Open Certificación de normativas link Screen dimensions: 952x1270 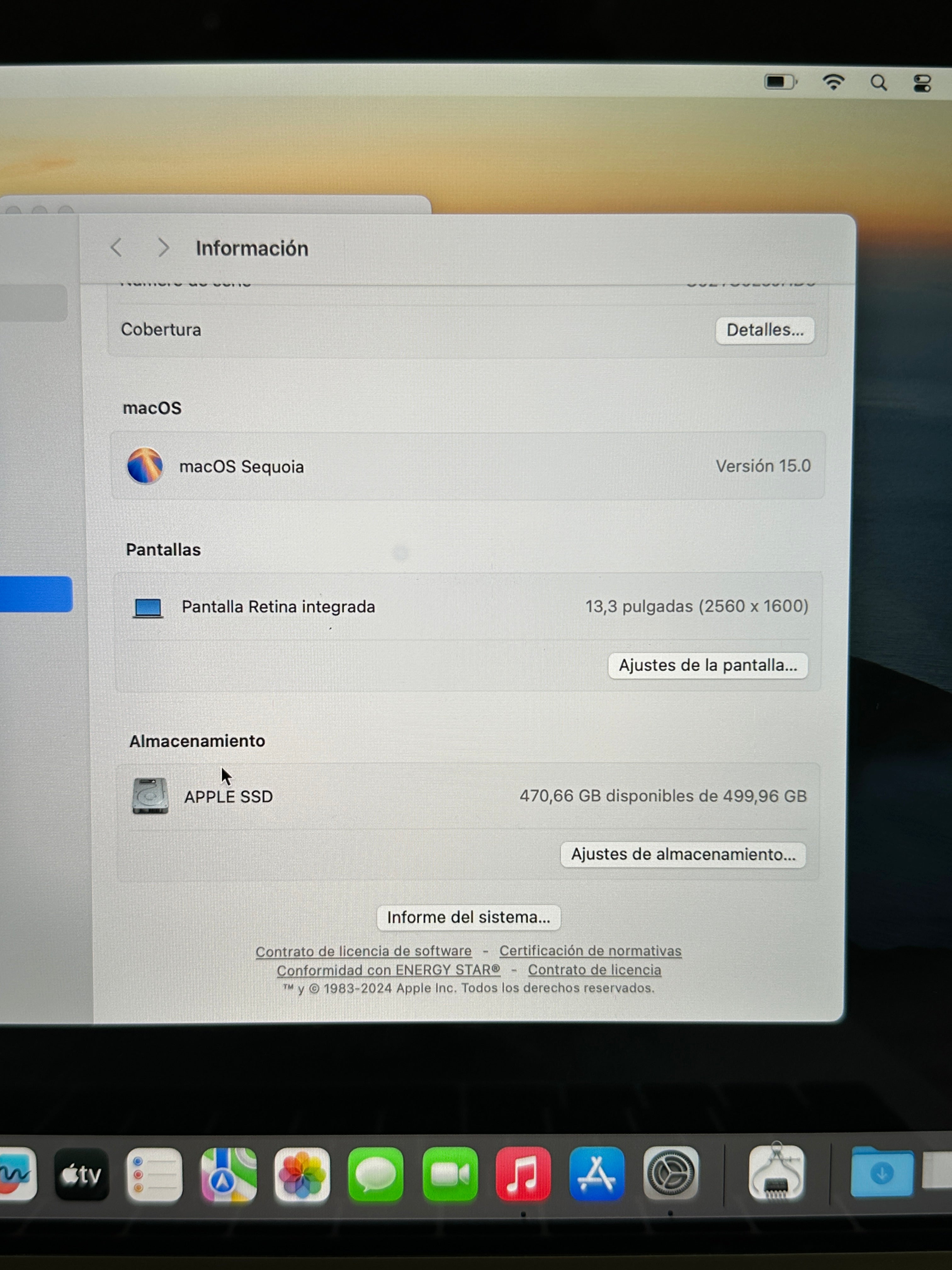(x=591, y=951)
